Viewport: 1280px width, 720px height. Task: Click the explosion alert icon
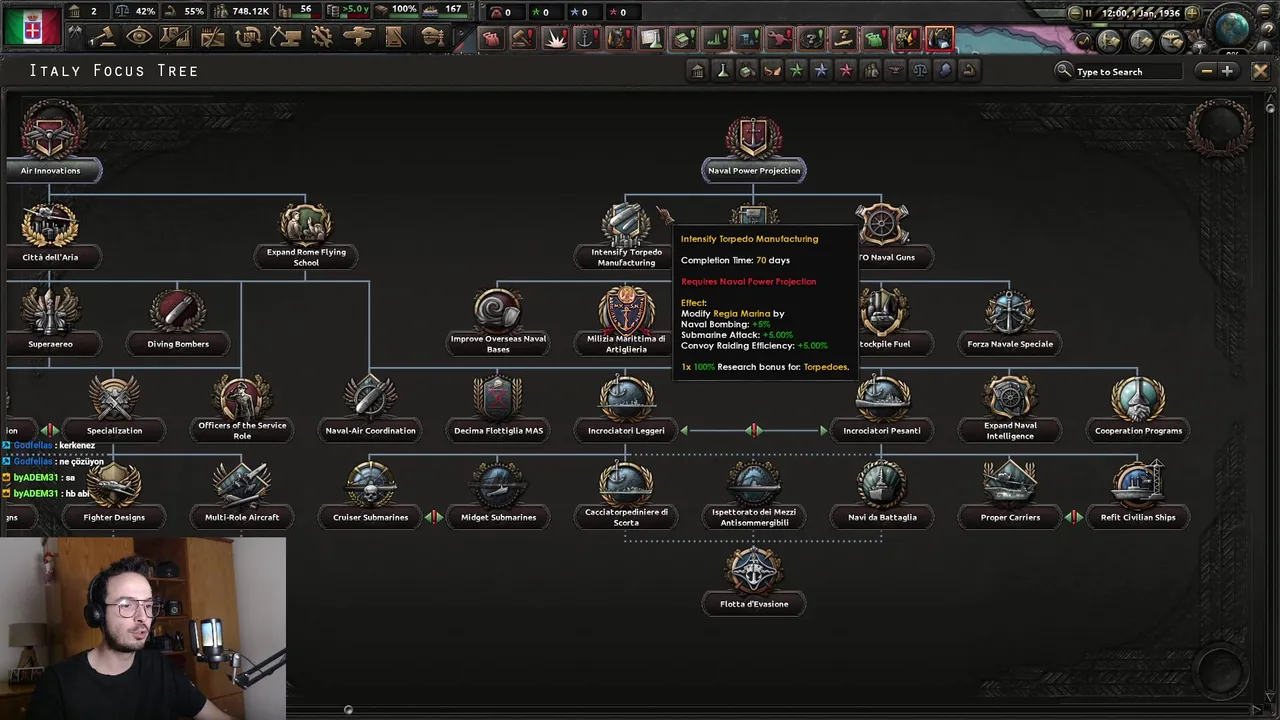(555, 38)
